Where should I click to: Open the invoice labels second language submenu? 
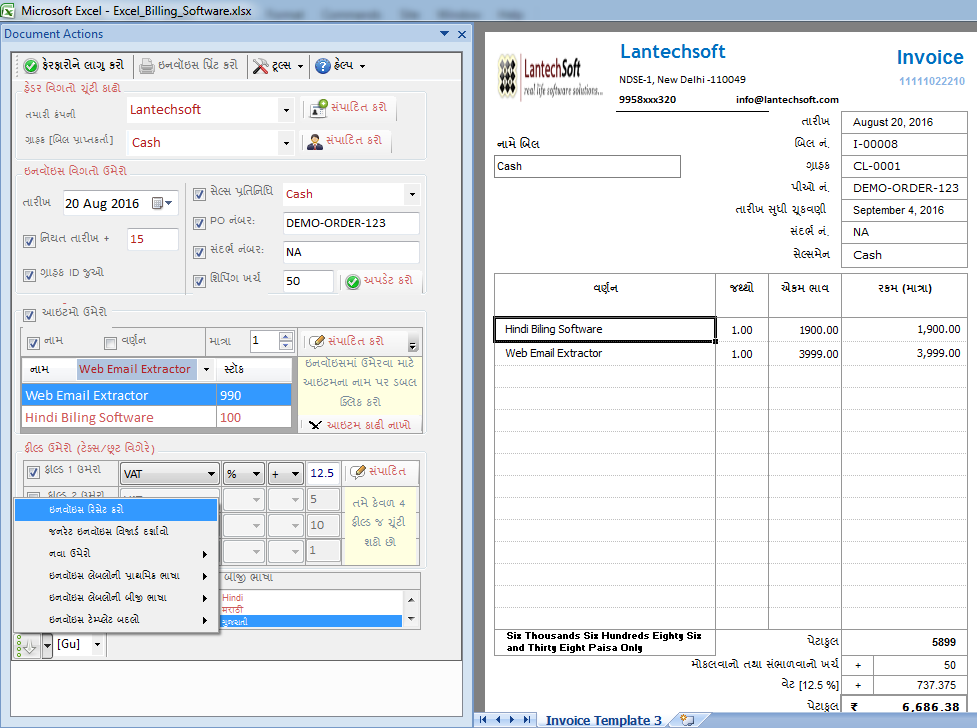coord(117,598)
